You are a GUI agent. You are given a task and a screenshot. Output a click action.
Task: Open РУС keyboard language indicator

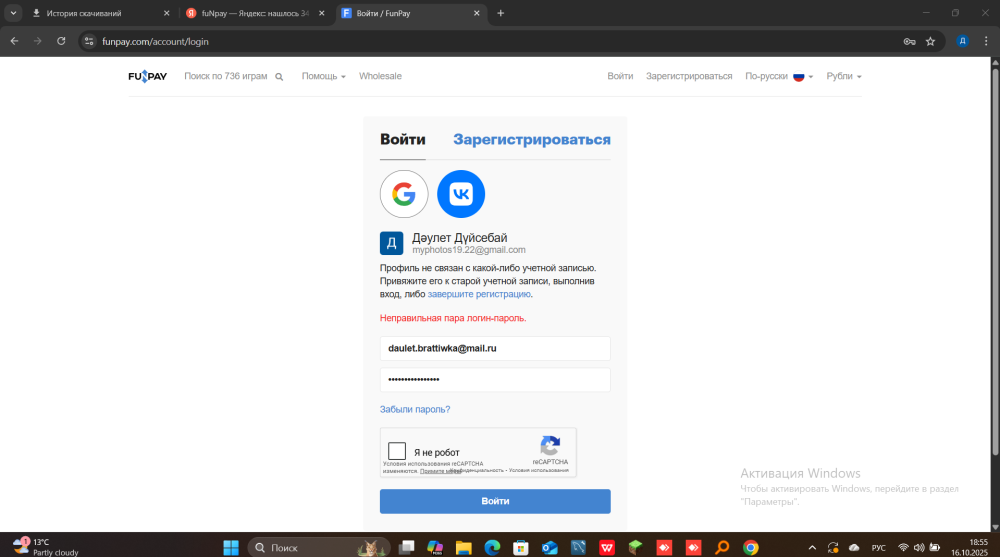pyautogui.click(x=878, y=547)
